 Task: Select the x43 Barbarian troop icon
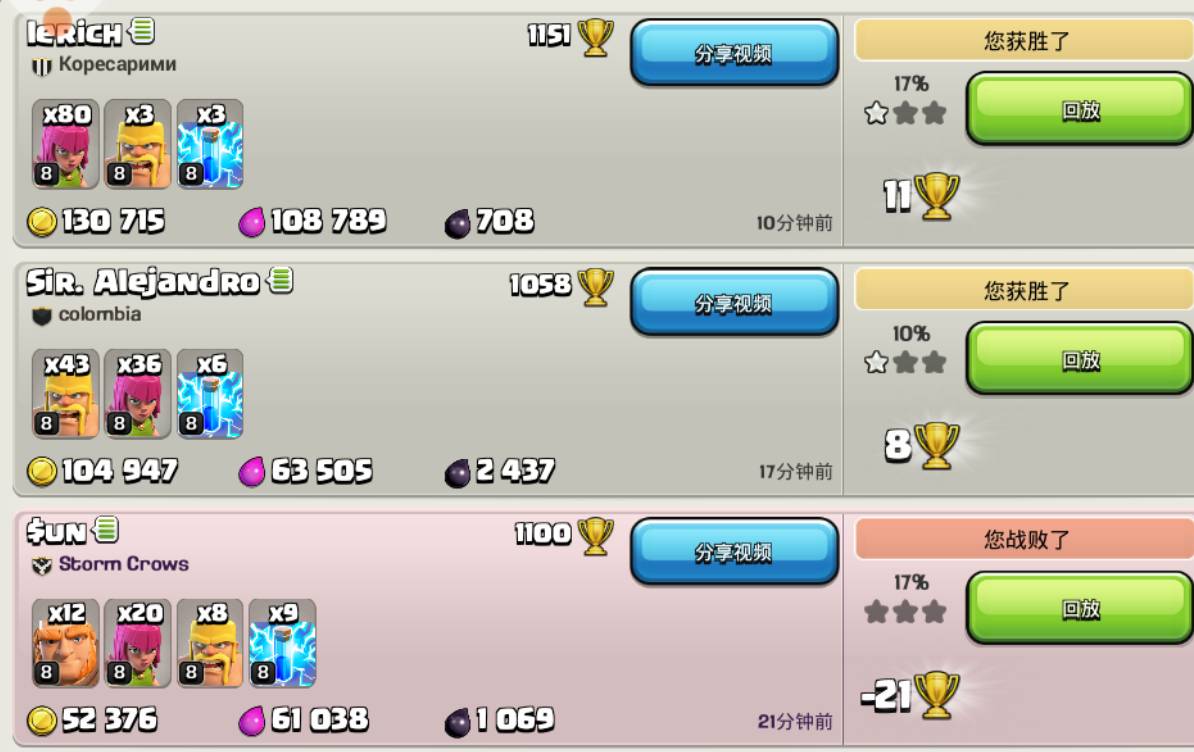click(65, 394)
